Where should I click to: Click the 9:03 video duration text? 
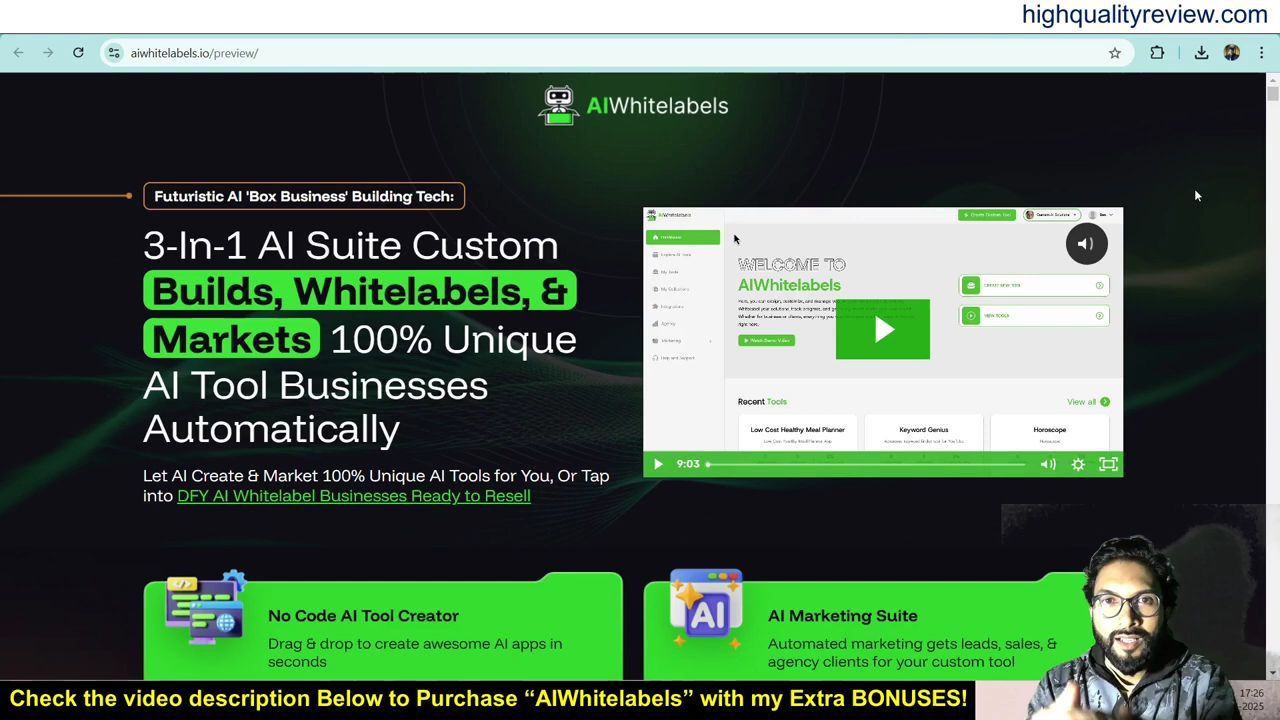pyautogui.click(x=688, y=464)
